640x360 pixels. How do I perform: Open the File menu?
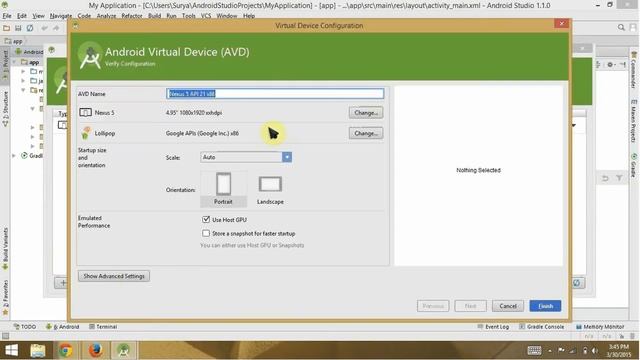pyautogui.click(x=7, y=16)
